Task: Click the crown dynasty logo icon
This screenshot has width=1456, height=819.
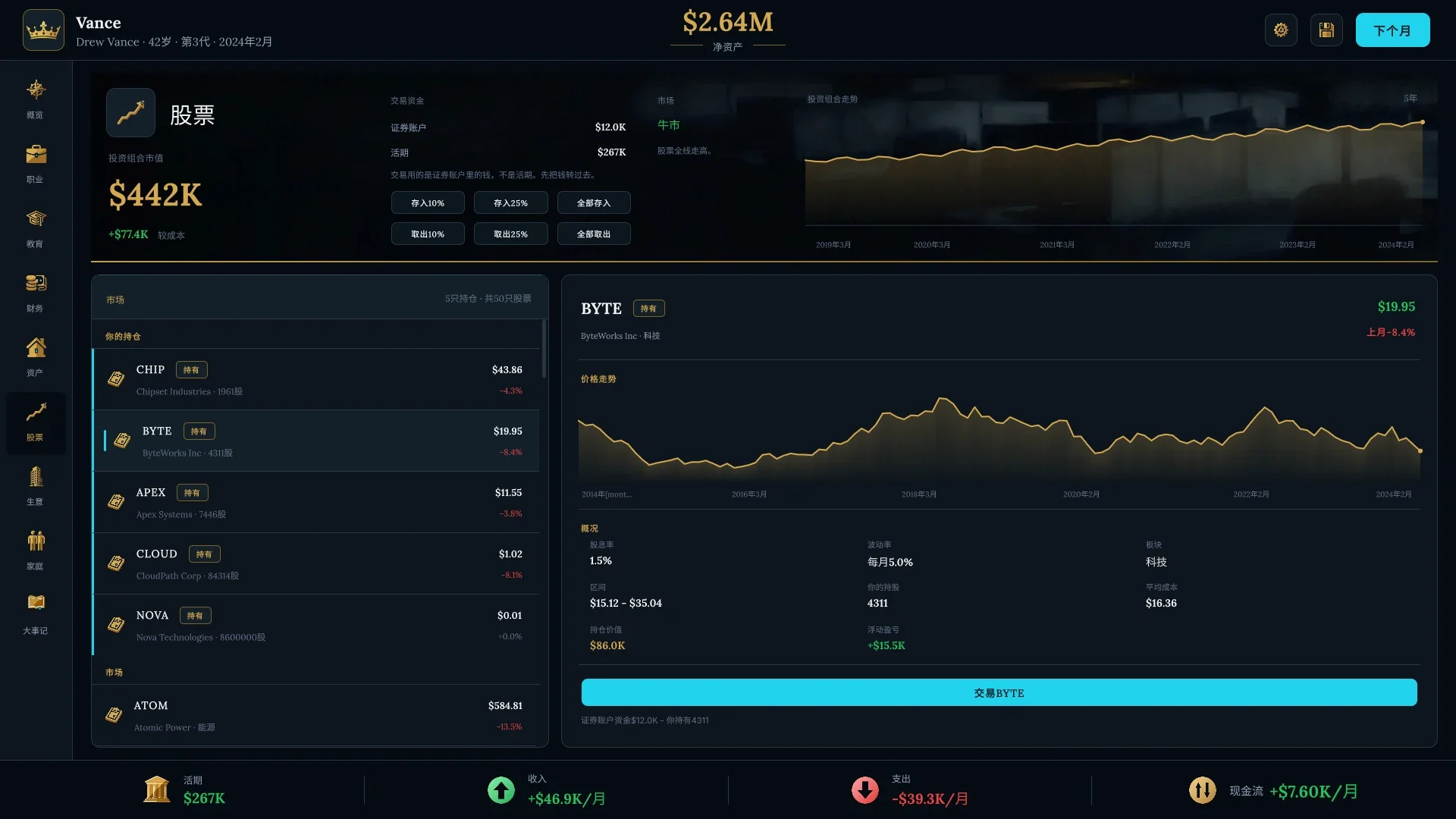Action: point(43,30)
